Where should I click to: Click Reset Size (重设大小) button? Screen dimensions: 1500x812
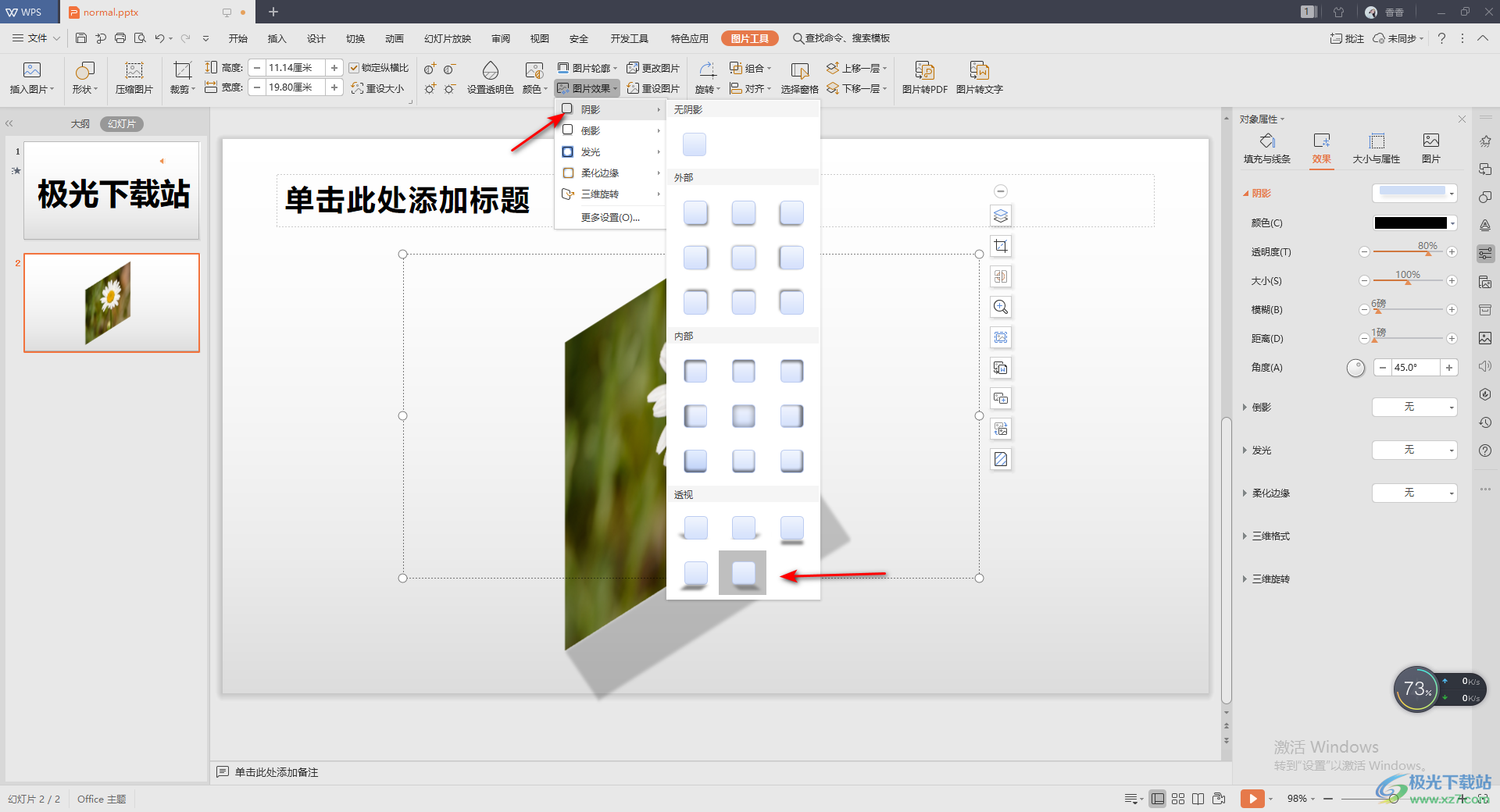[378, 88]
